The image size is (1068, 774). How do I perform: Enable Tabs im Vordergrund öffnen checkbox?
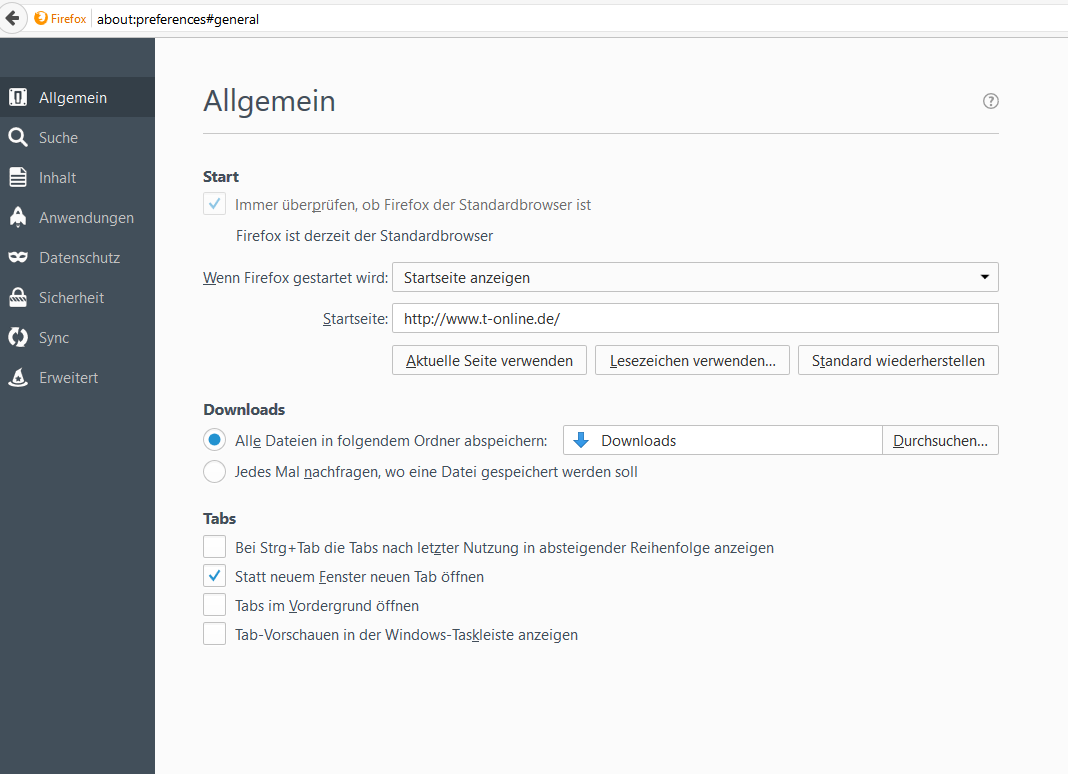(x=214, y=605)
